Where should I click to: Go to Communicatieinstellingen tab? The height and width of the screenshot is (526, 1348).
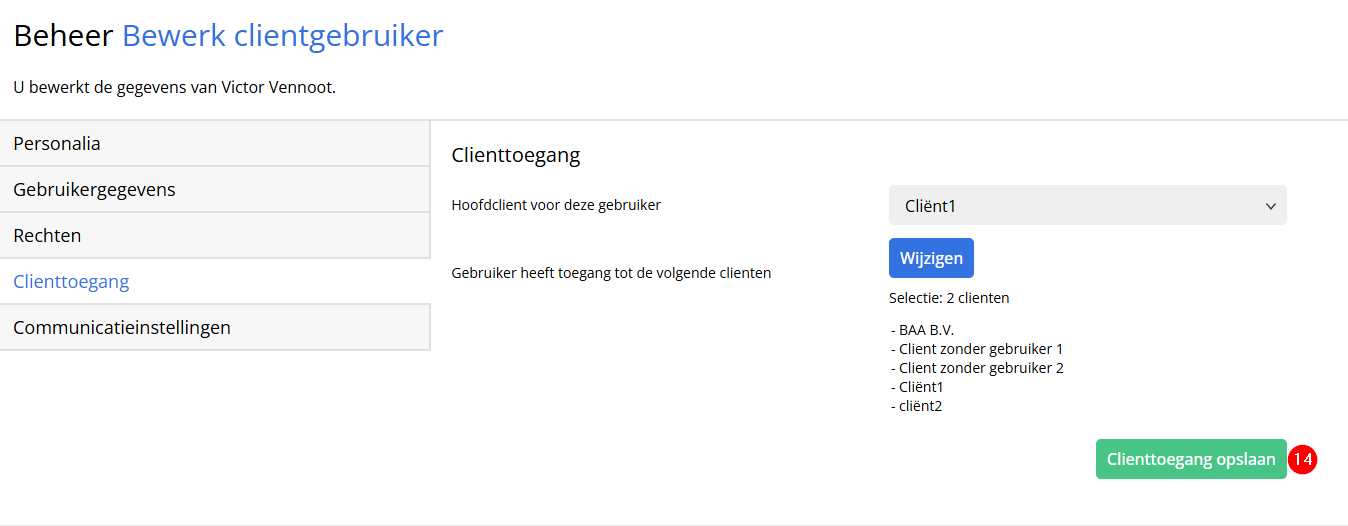coord(215,327)
